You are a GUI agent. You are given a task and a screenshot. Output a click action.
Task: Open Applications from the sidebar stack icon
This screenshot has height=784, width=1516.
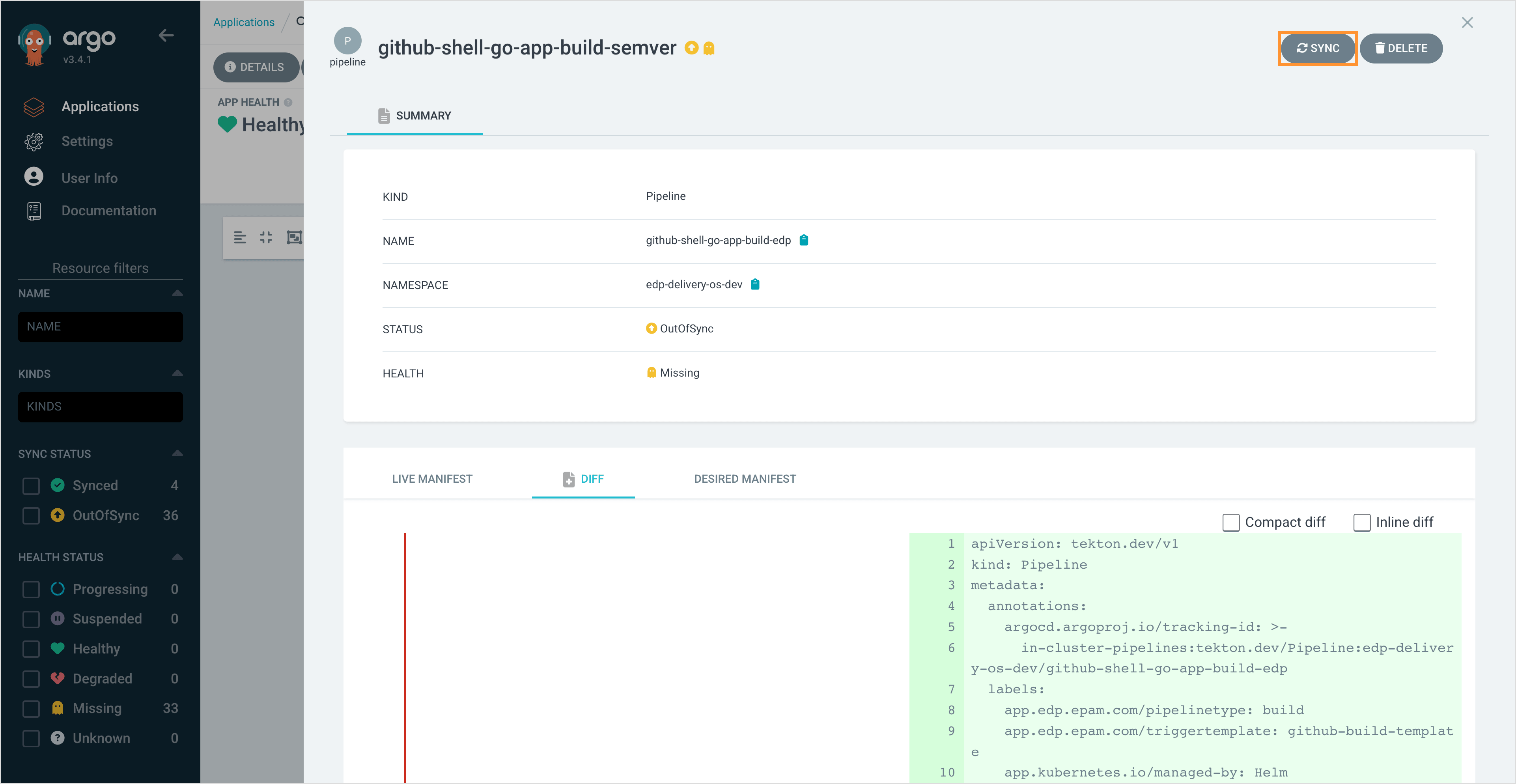pos(34,106)
